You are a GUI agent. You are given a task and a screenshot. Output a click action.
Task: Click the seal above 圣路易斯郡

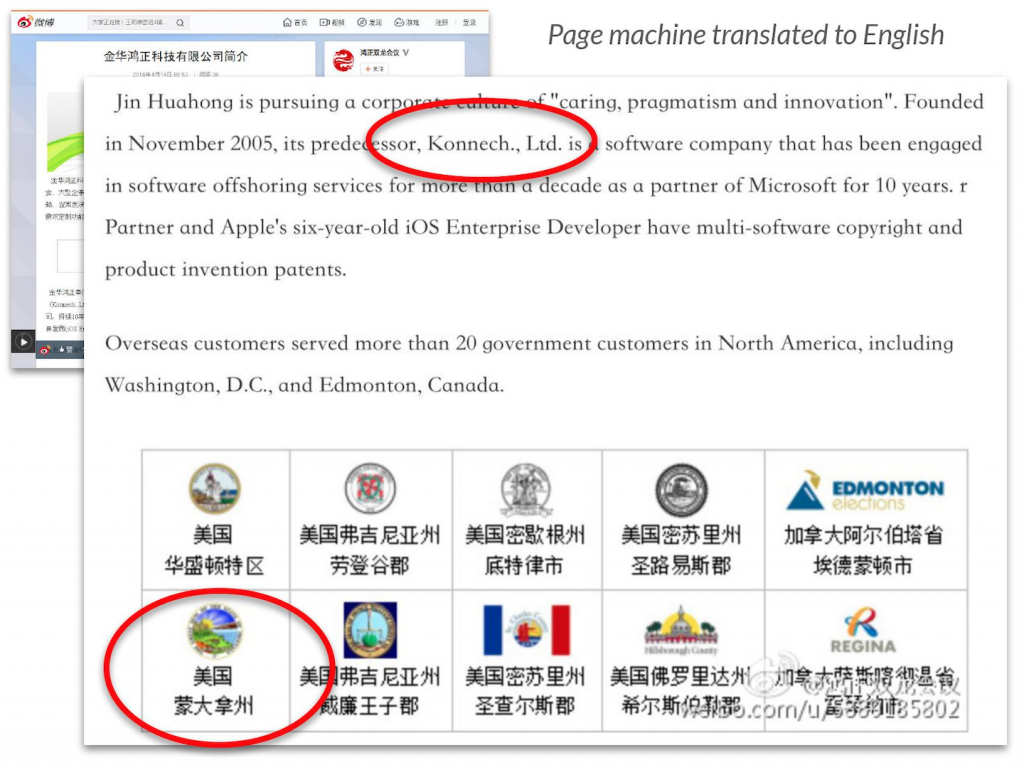coord(681,489)
